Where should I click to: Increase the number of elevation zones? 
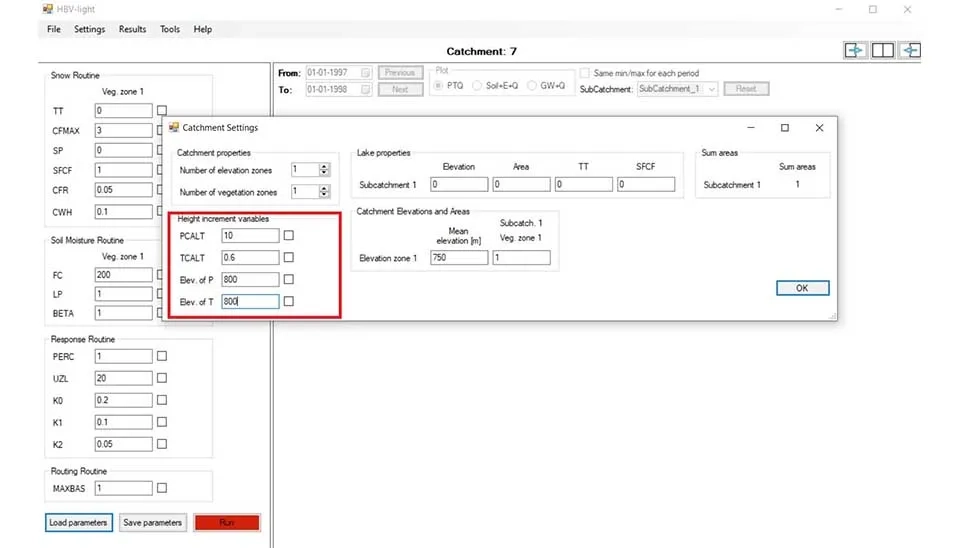tap(324, 167)
